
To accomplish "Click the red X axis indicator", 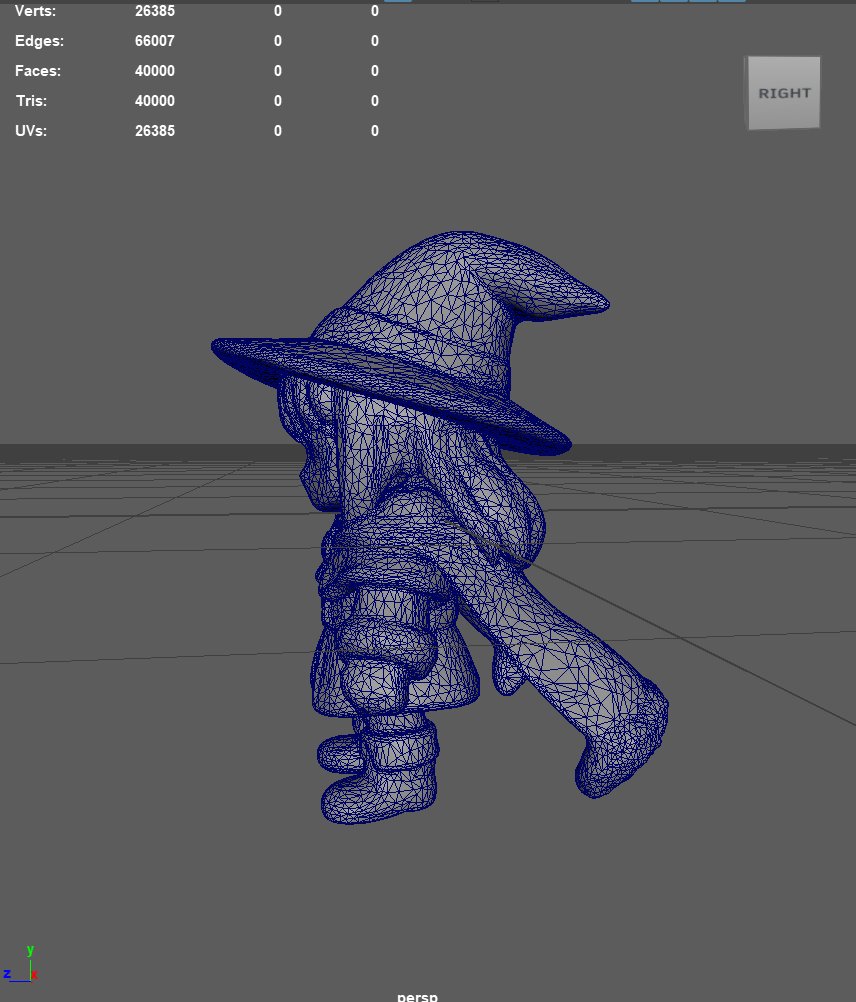I will [x=34, y=974].
